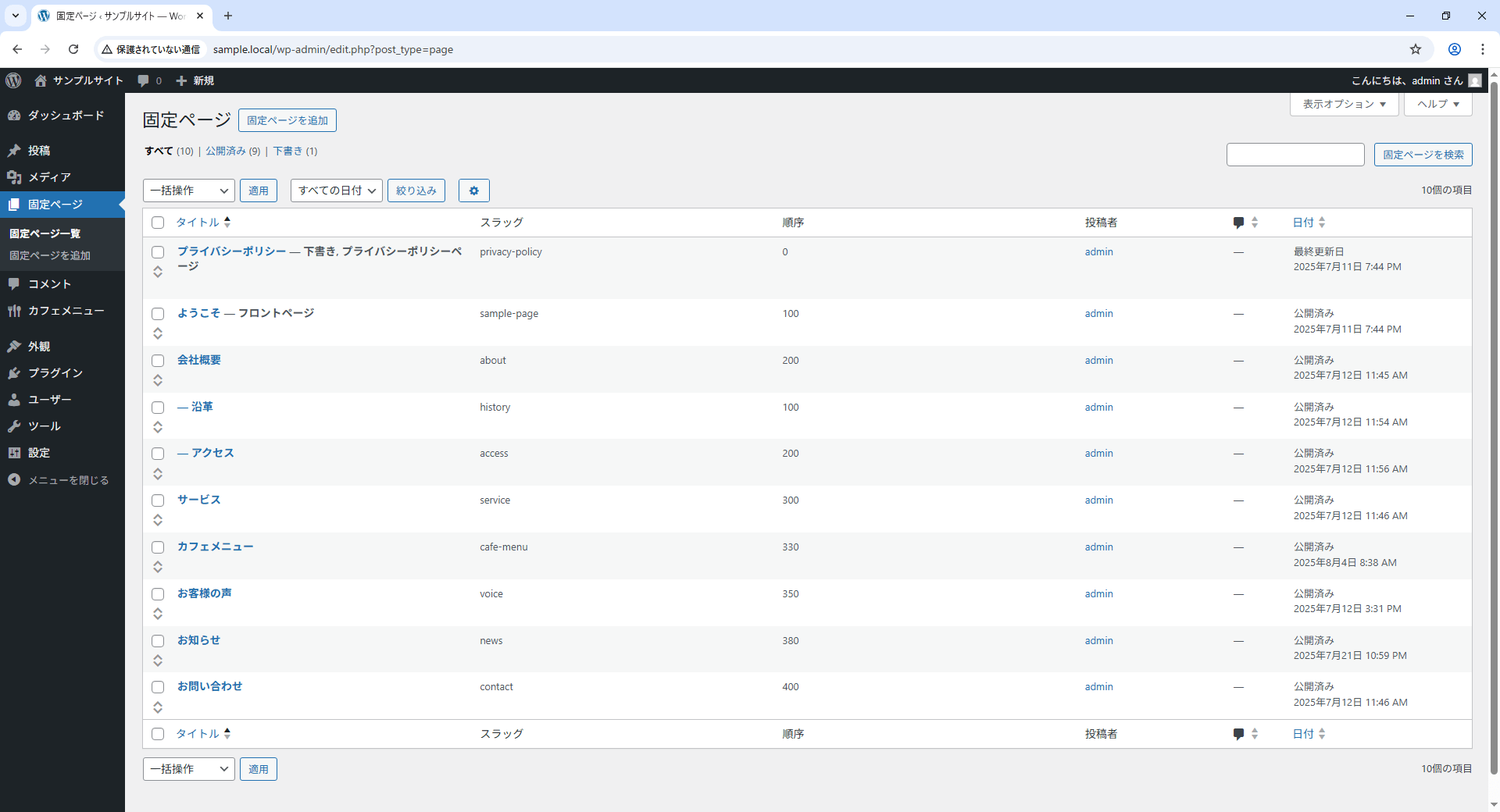The image size is (1500, 812).
Task: Click the WordPress logo in the admin bar
Action: click(x=13, y=80)
